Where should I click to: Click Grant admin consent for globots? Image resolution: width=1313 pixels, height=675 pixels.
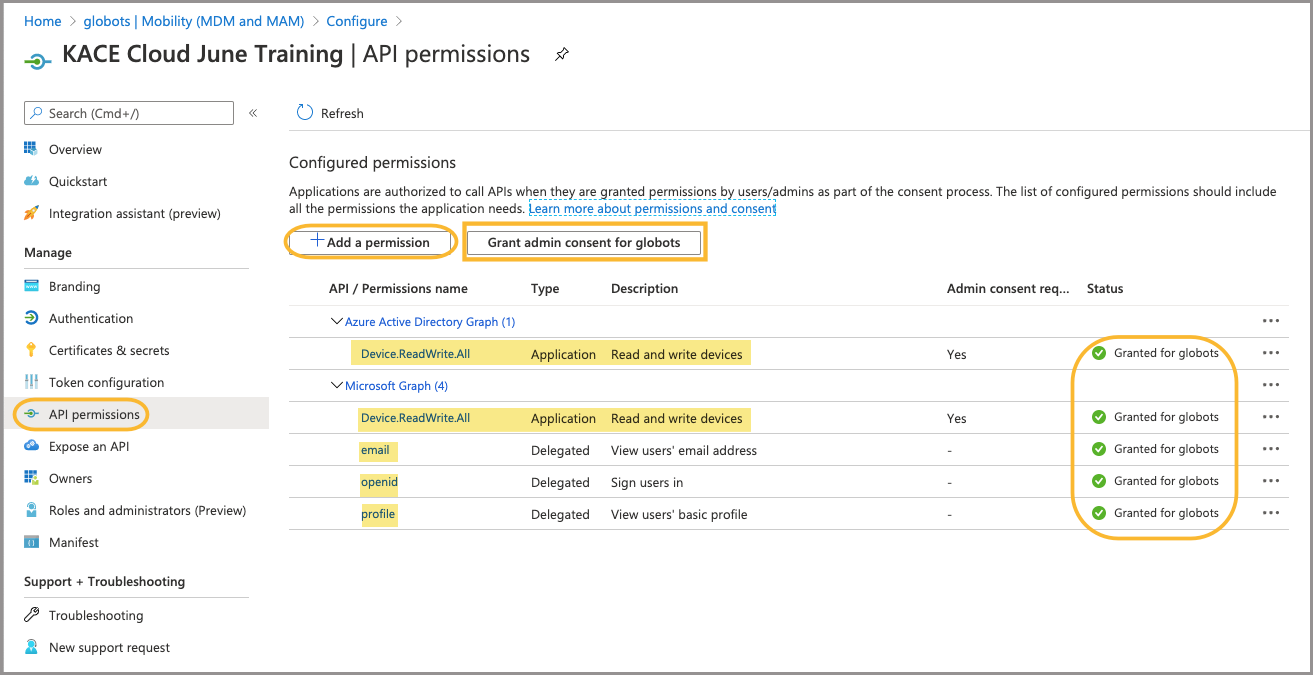pyautogui.click(x=584, y=242)
